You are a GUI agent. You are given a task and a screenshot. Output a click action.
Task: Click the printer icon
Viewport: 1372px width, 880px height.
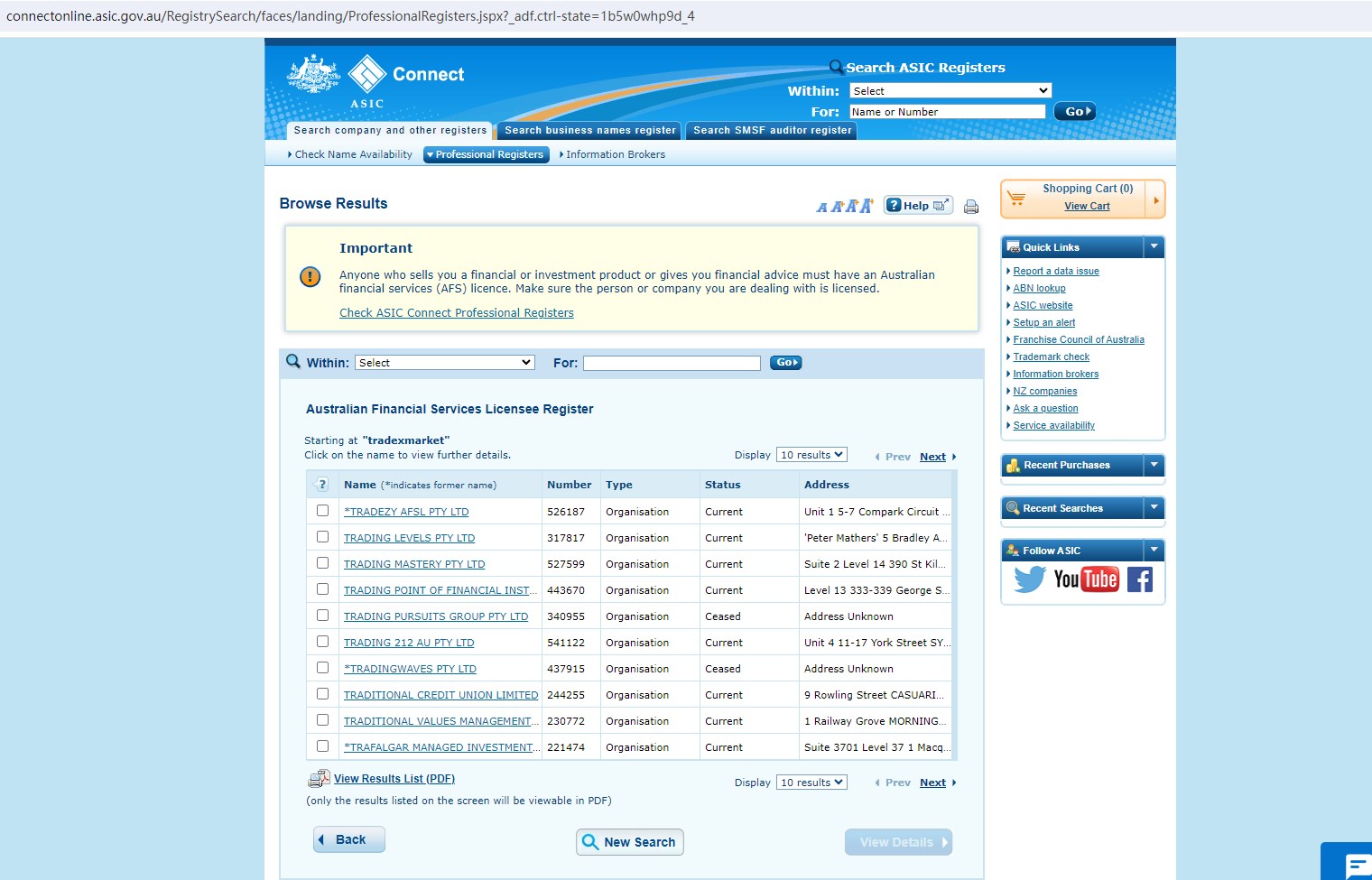[971, 207]
